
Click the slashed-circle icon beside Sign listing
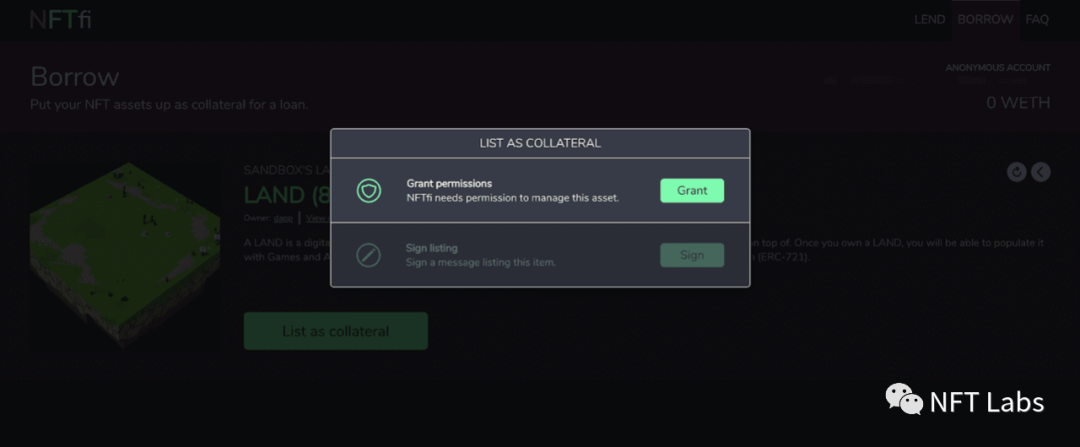pos(369,255)
